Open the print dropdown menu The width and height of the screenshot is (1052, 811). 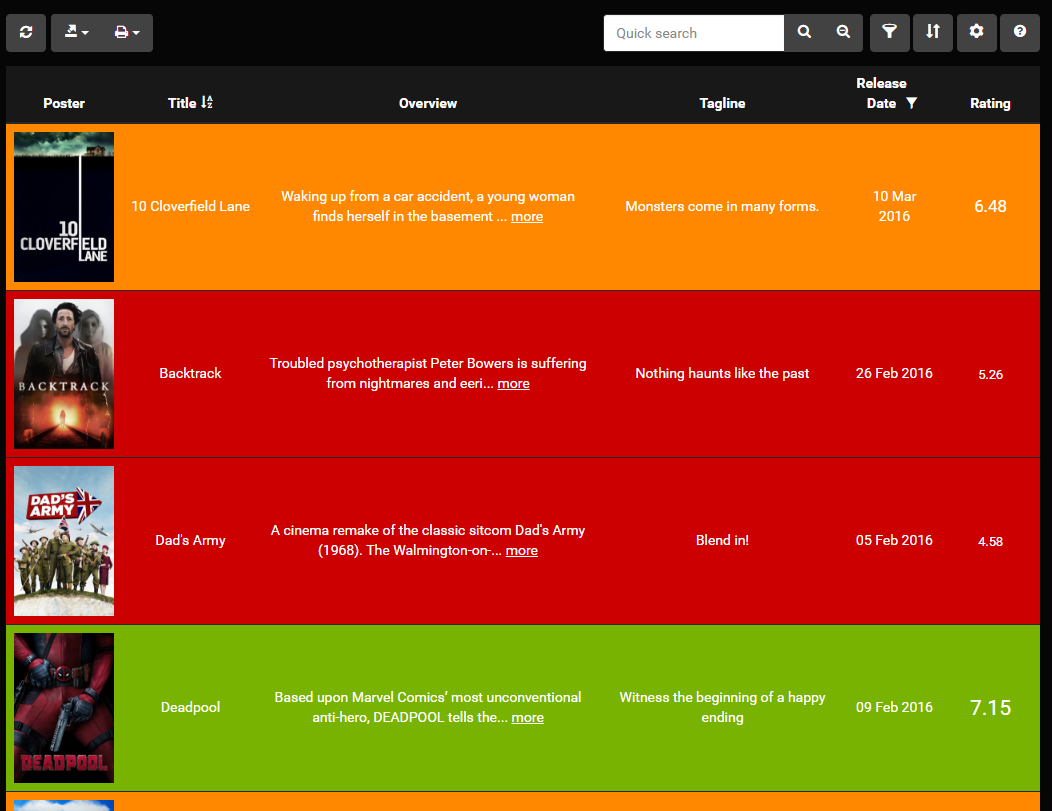coord(126,33)
